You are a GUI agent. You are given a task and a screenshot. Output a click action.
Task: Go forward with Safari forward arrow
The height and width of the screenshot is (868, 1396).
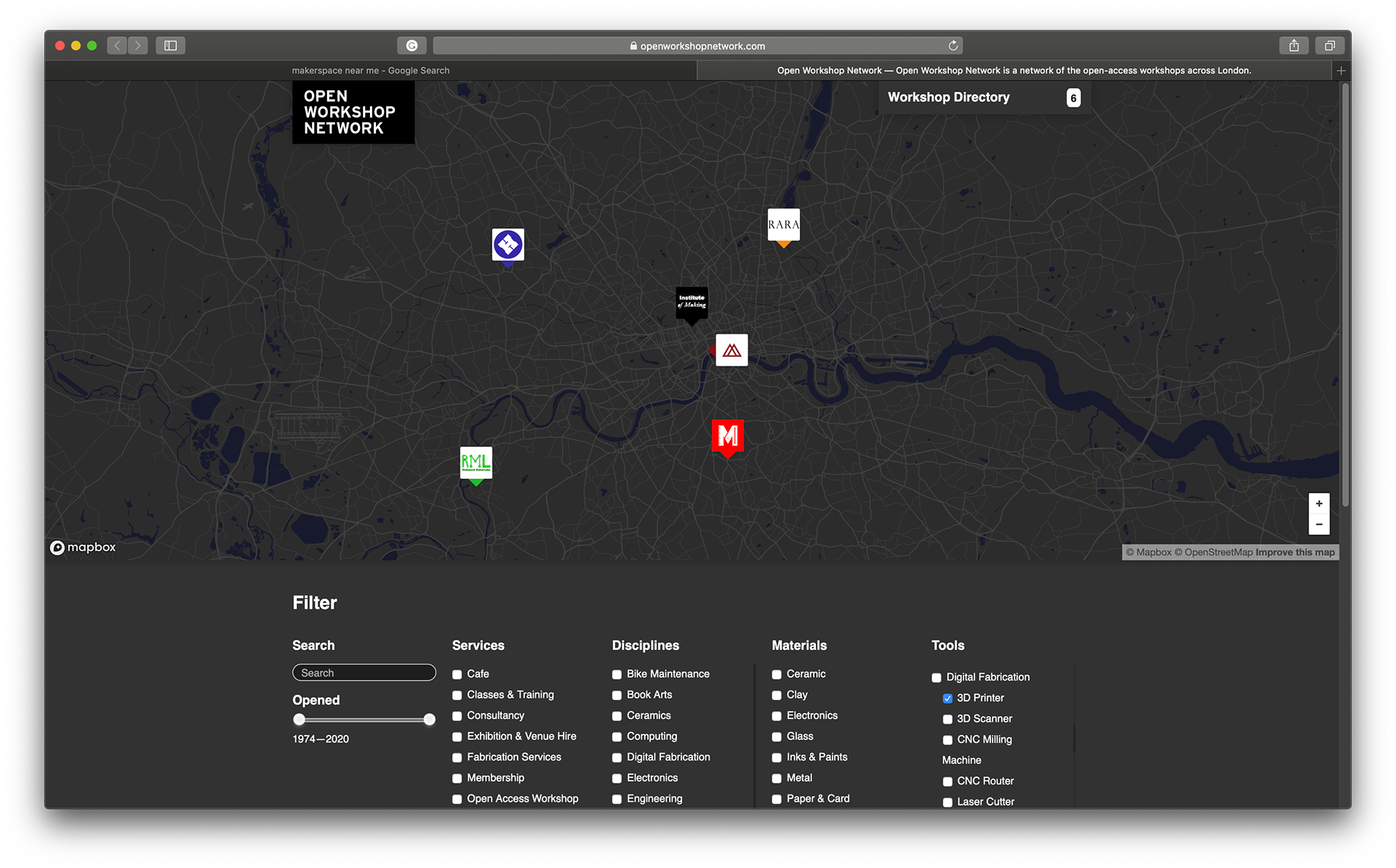point(137,46)
